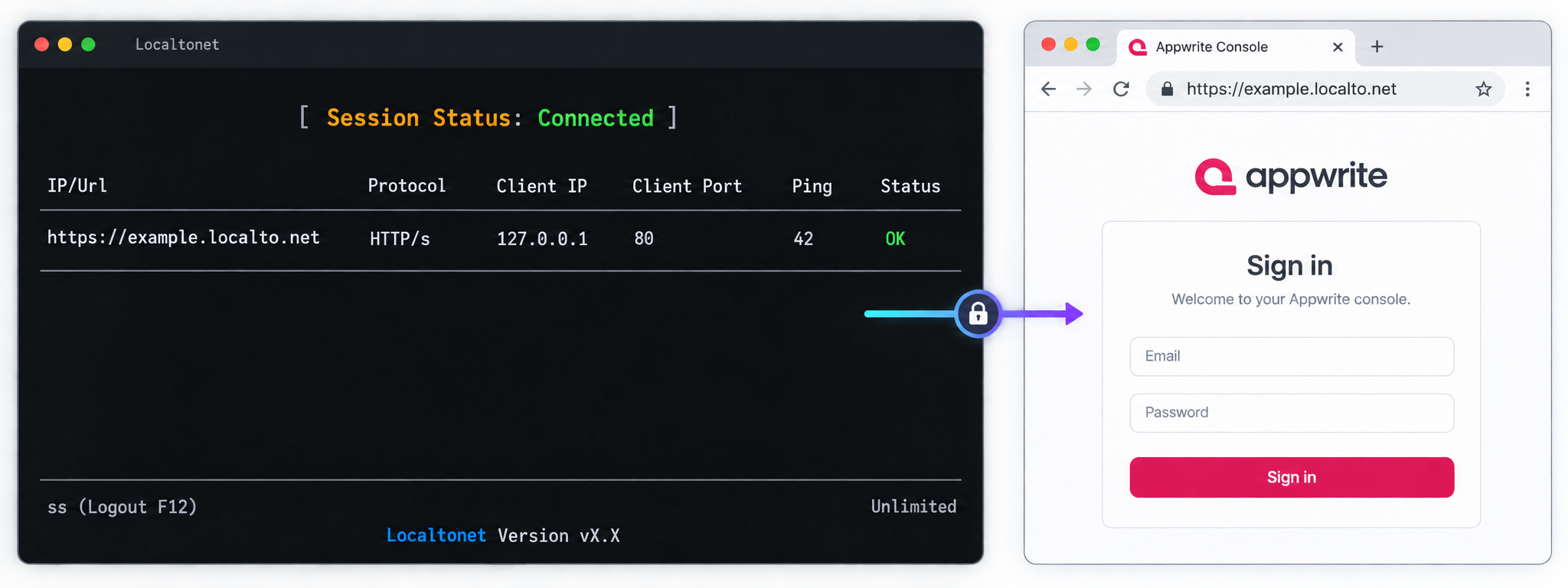1568x588 pixels.
Task: Close the browser window with red button
Action: click(x=1049, y=44)
